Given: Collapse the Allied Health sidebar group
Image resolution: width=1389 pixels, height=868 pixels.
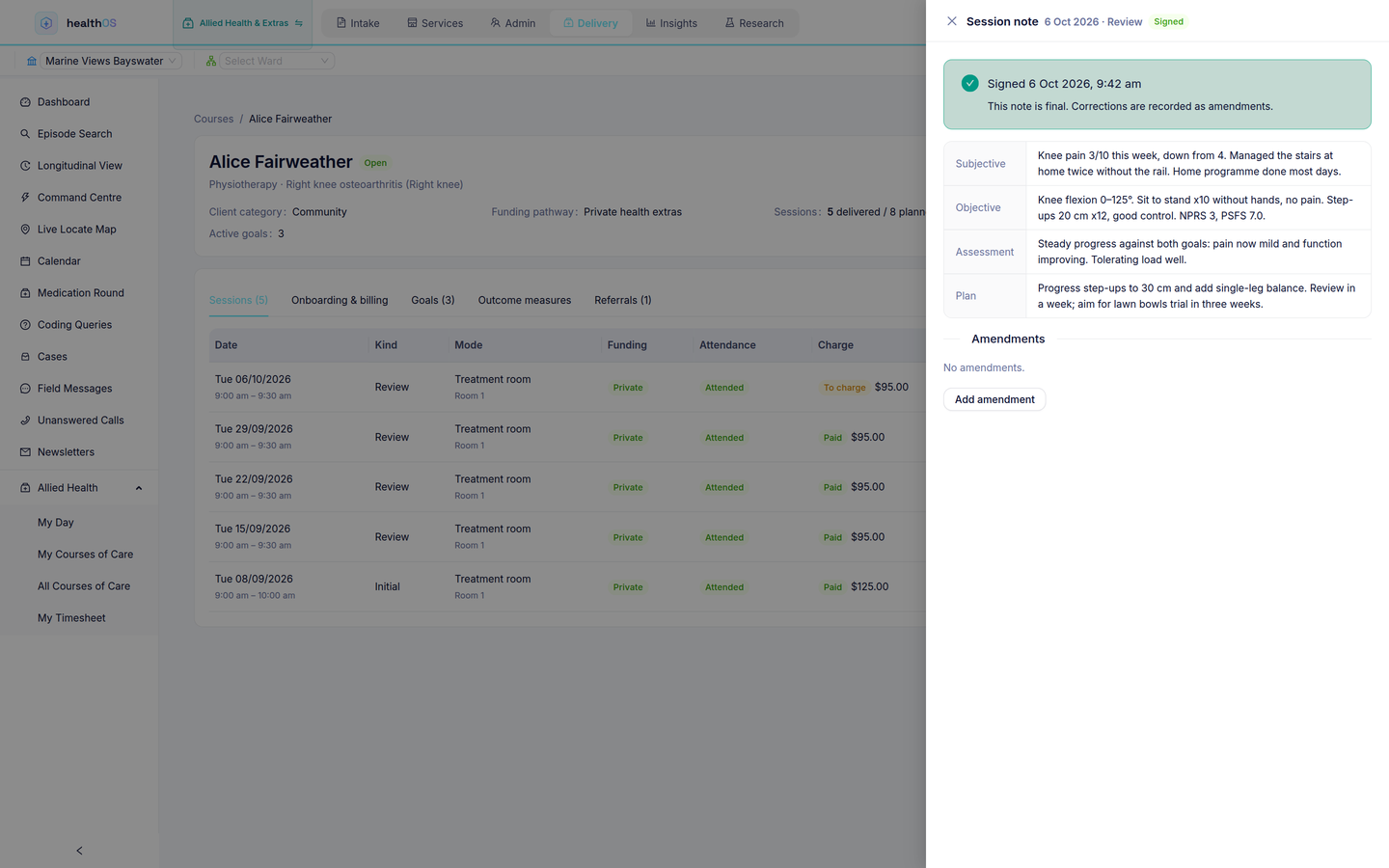Looking at the screenshot, I should point(139,488).
